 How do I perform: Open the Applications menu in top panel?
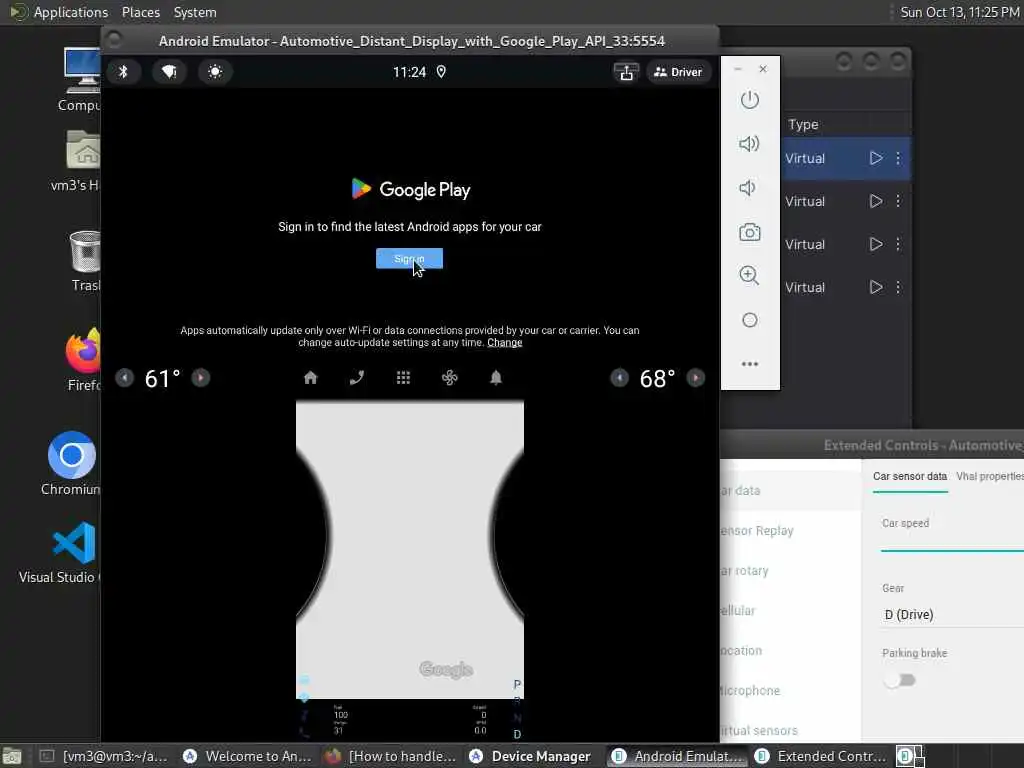[x=59, y=12]
